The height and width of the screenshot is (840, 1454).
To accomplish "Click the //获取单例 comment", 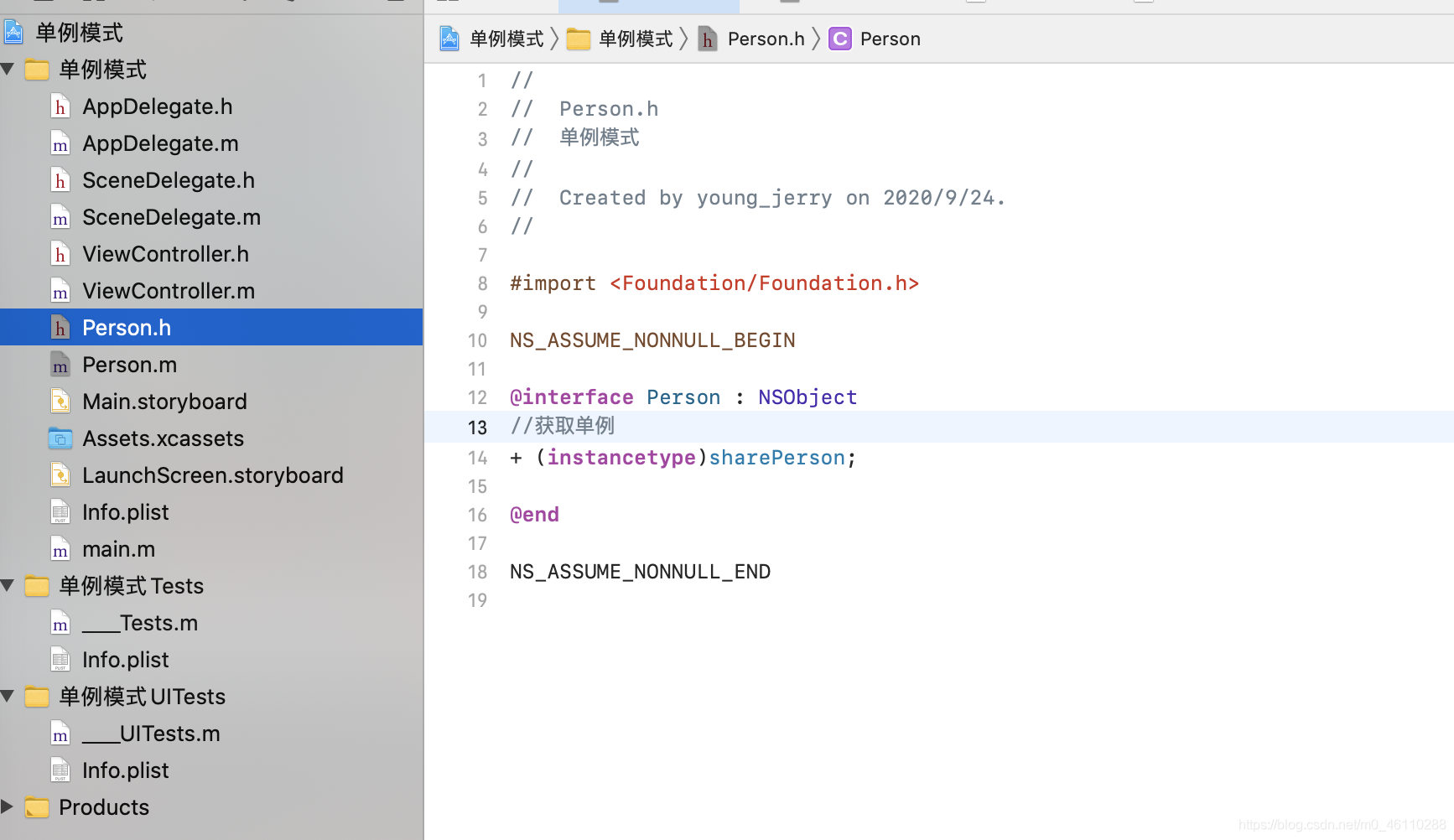I will [x=563, y=426].
